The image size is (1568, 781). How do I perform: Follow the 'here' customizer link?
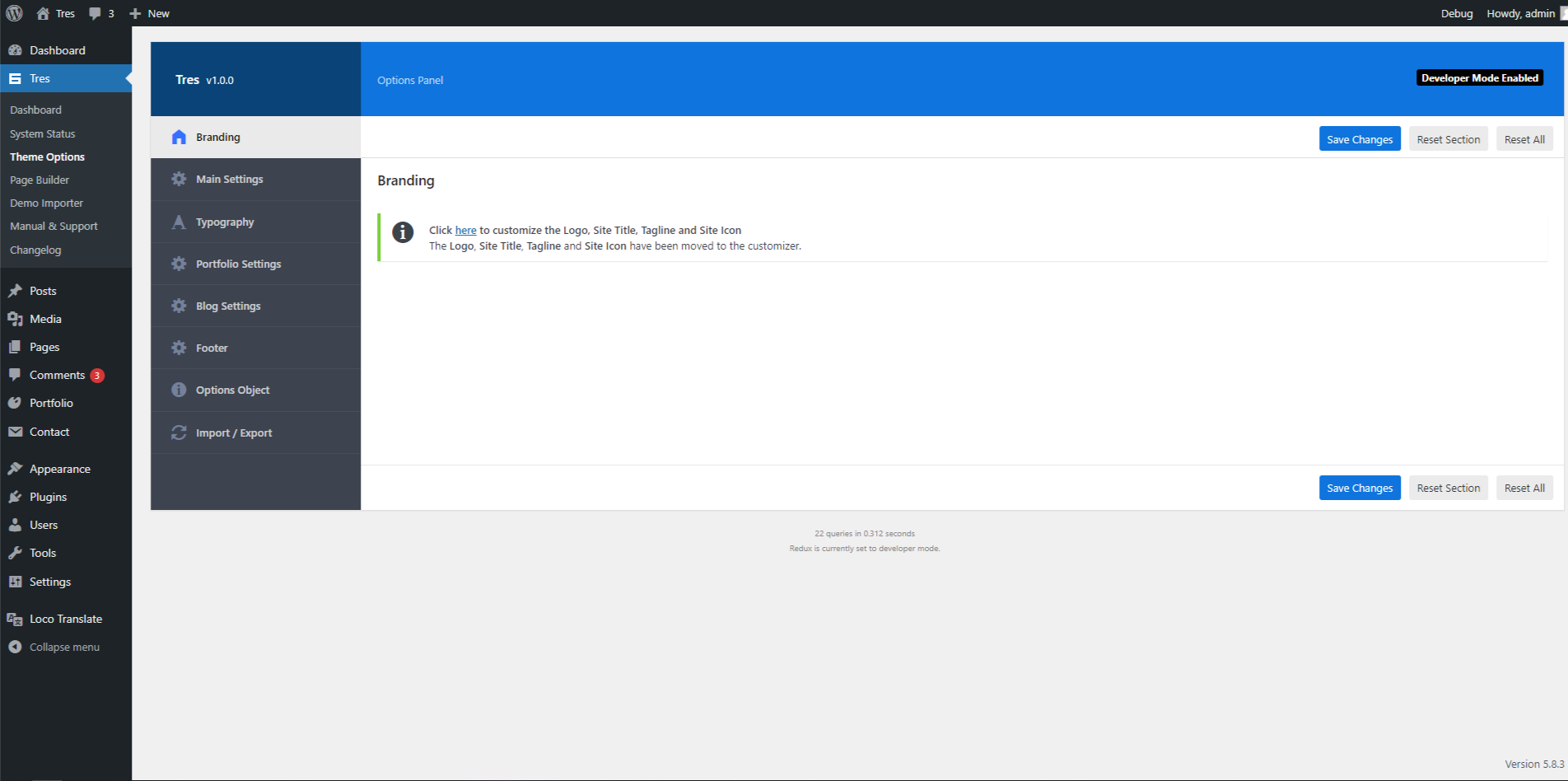coord(466,231)
